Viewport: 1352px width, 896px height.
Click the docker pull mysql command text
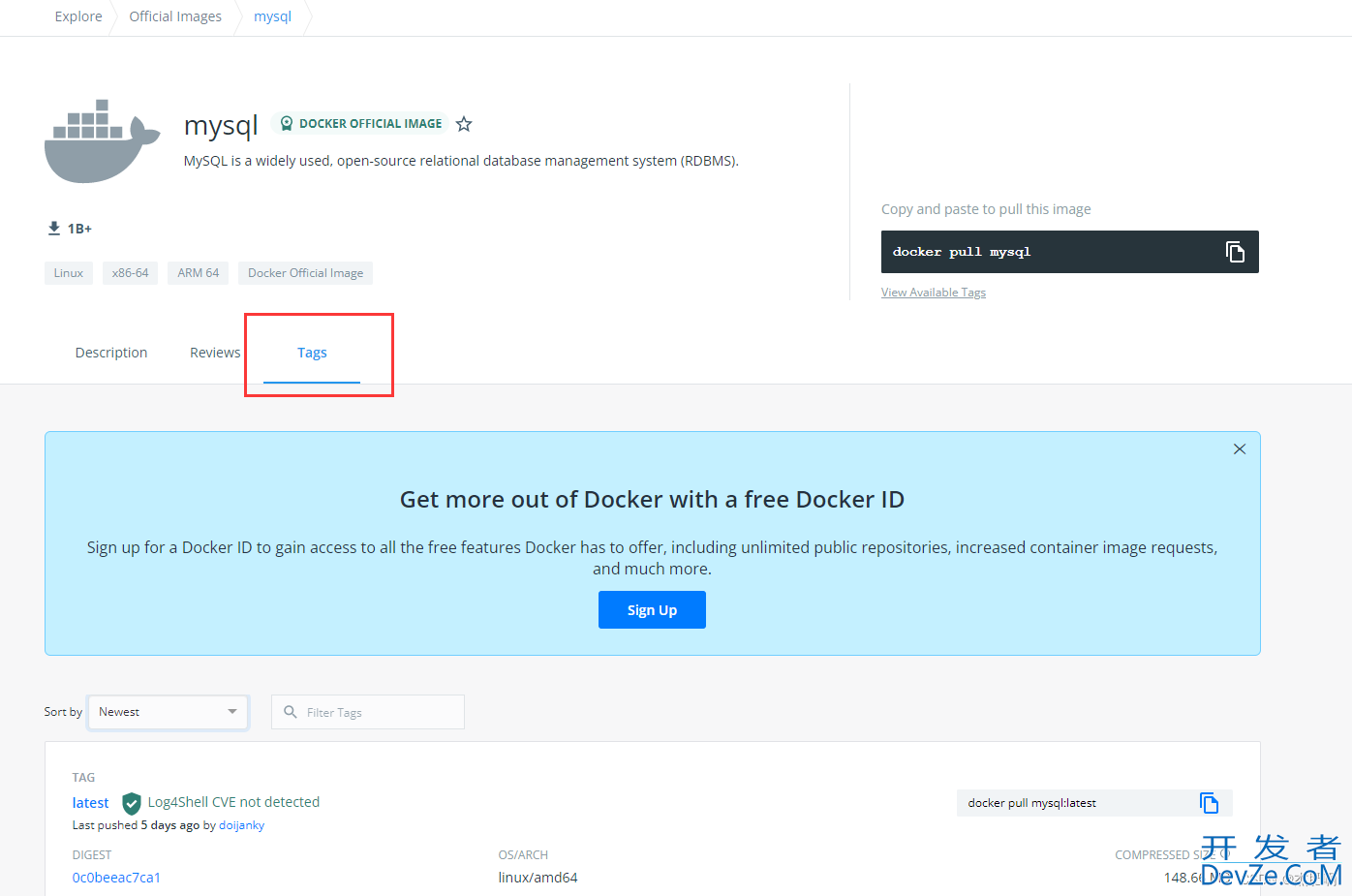962,252
